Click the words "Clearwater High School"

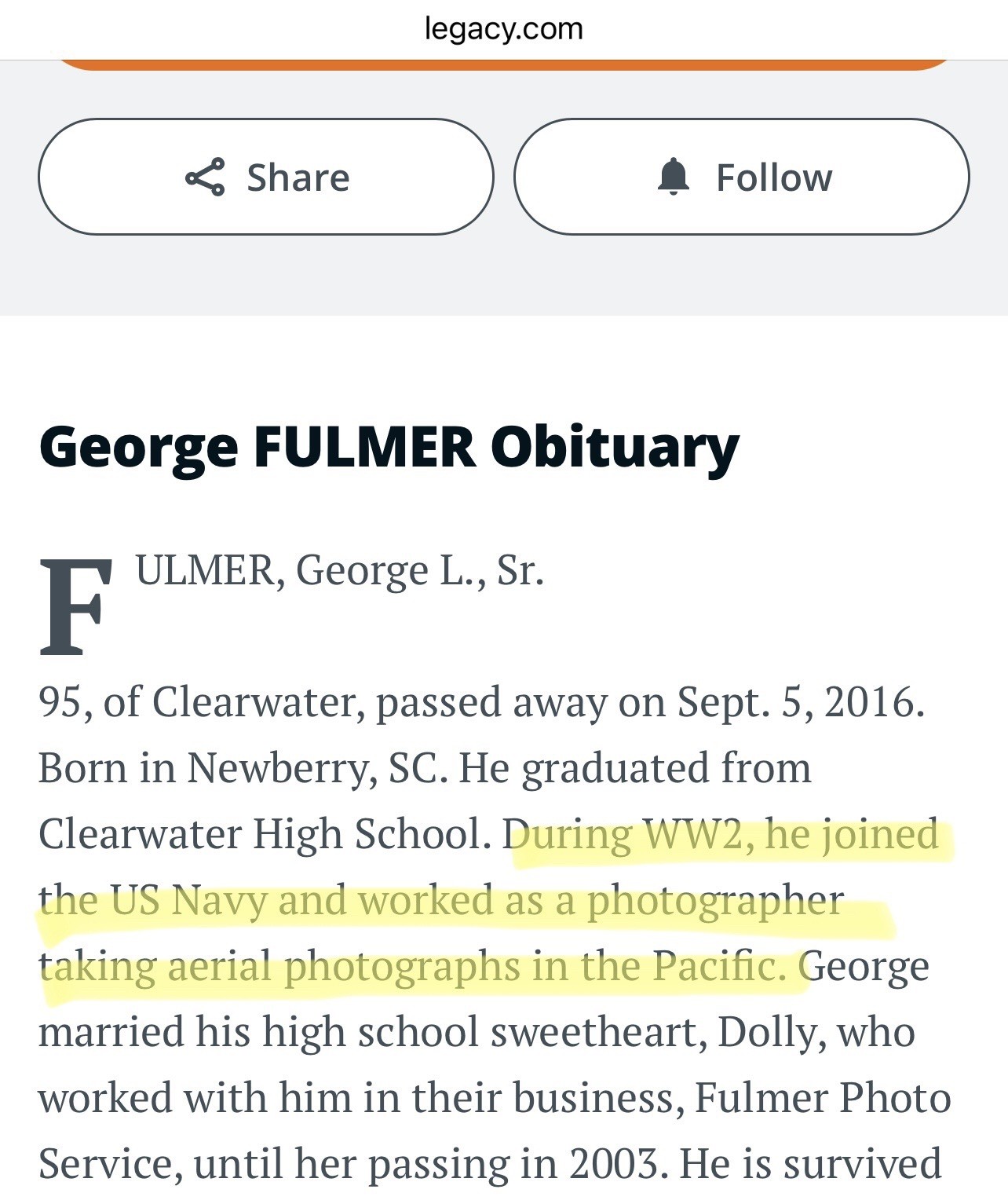[264, 834]
